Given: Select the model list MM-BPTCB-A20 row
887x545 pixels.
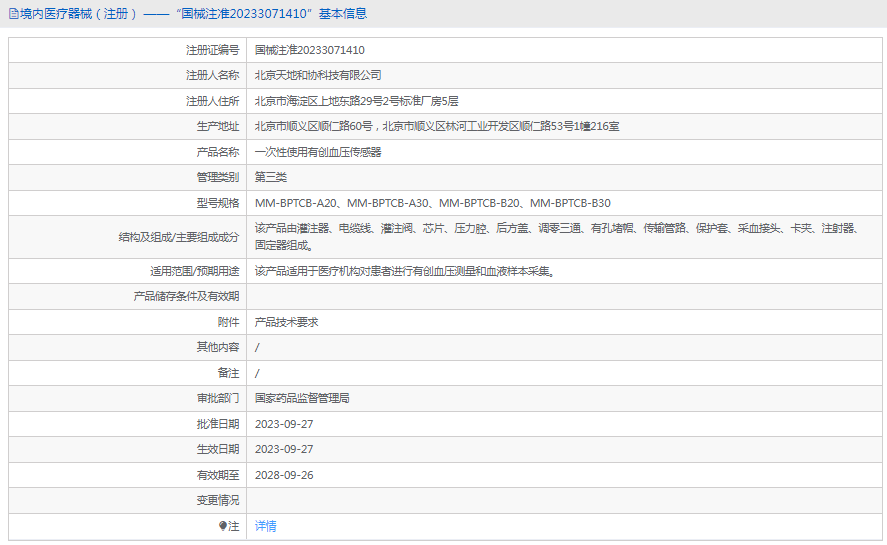Looking at the screenshot, I should [433, 203].
